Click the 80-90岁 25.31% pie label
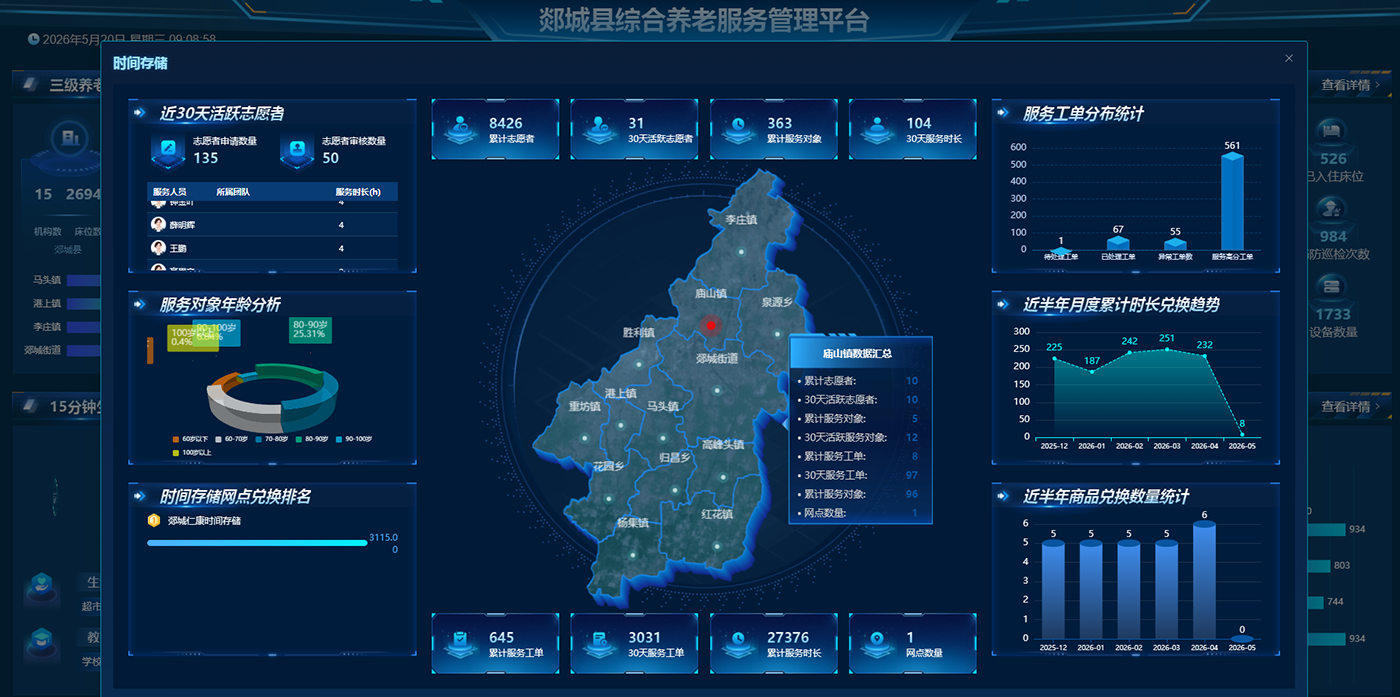Viewport: 1400px width, 697px height. point(310,329)
